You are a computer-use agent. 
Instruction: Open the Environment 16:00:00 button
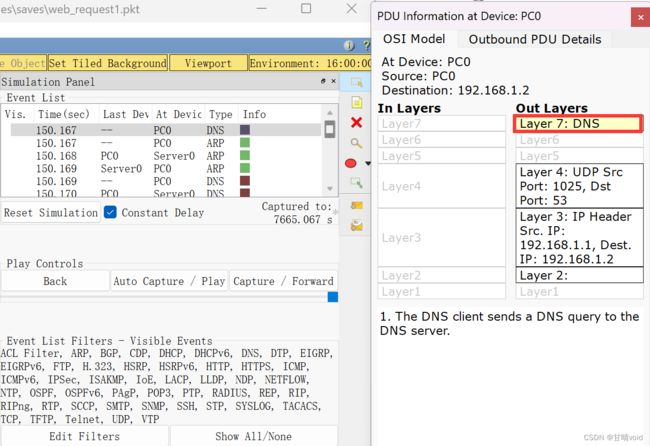click(310, 63)
